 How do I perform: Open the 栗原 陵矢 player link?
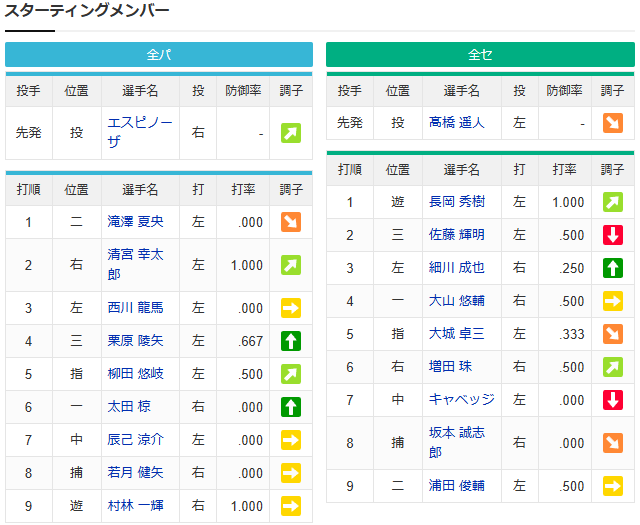(135, 340)
